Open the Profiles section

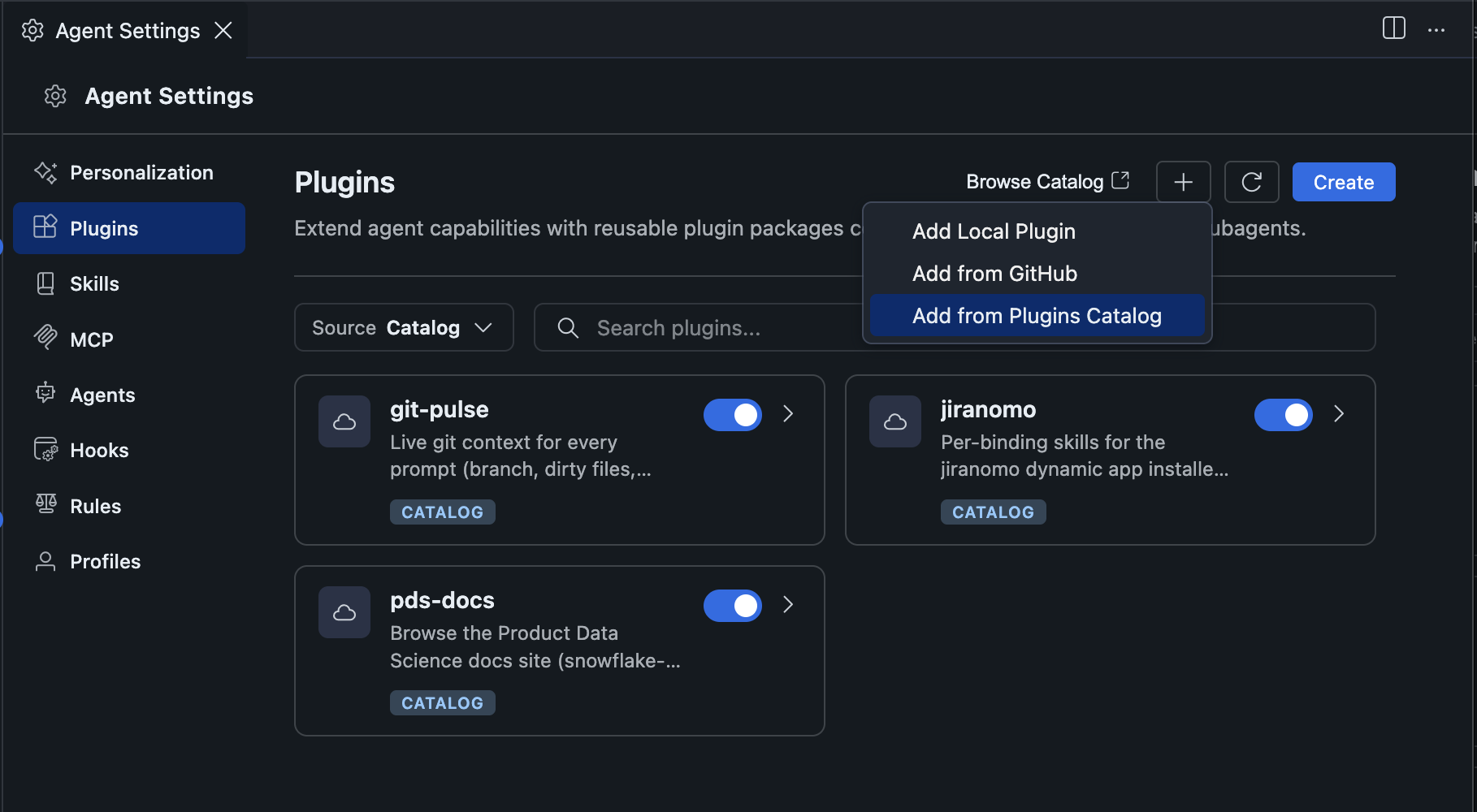[129, 561]
